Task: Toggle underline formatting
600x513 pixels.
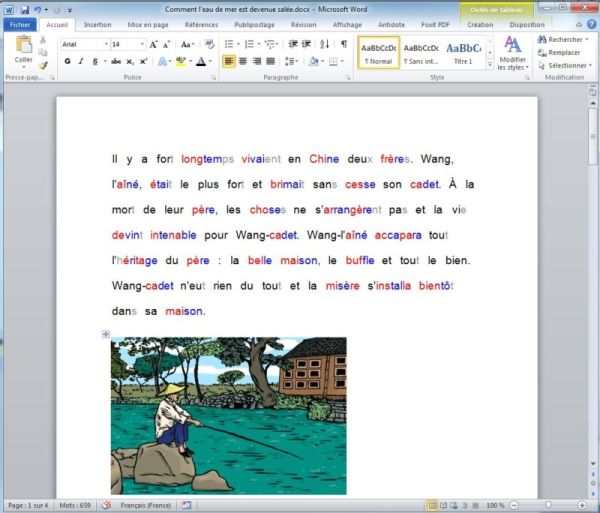Action: tap(96, 61)
